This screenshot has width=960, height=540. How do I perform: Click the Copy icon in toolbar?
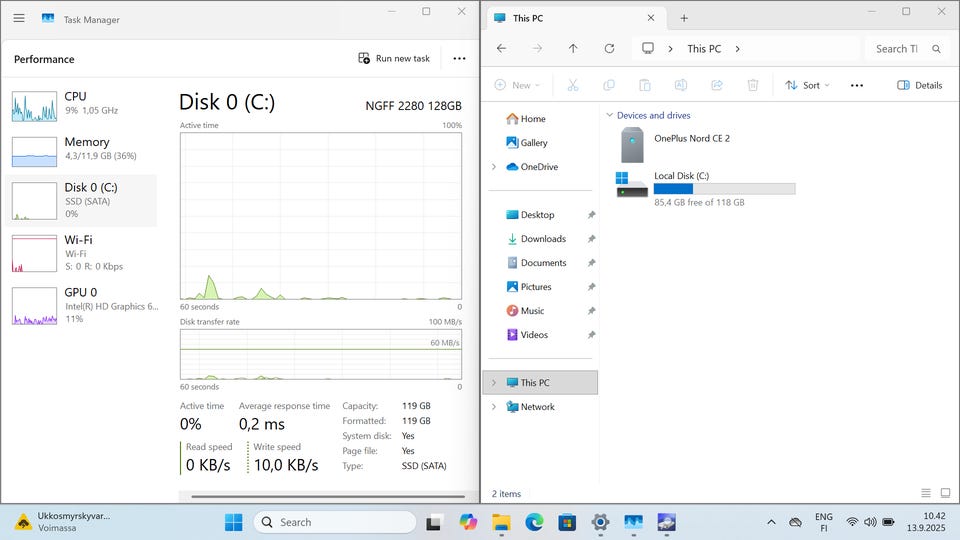609,85
